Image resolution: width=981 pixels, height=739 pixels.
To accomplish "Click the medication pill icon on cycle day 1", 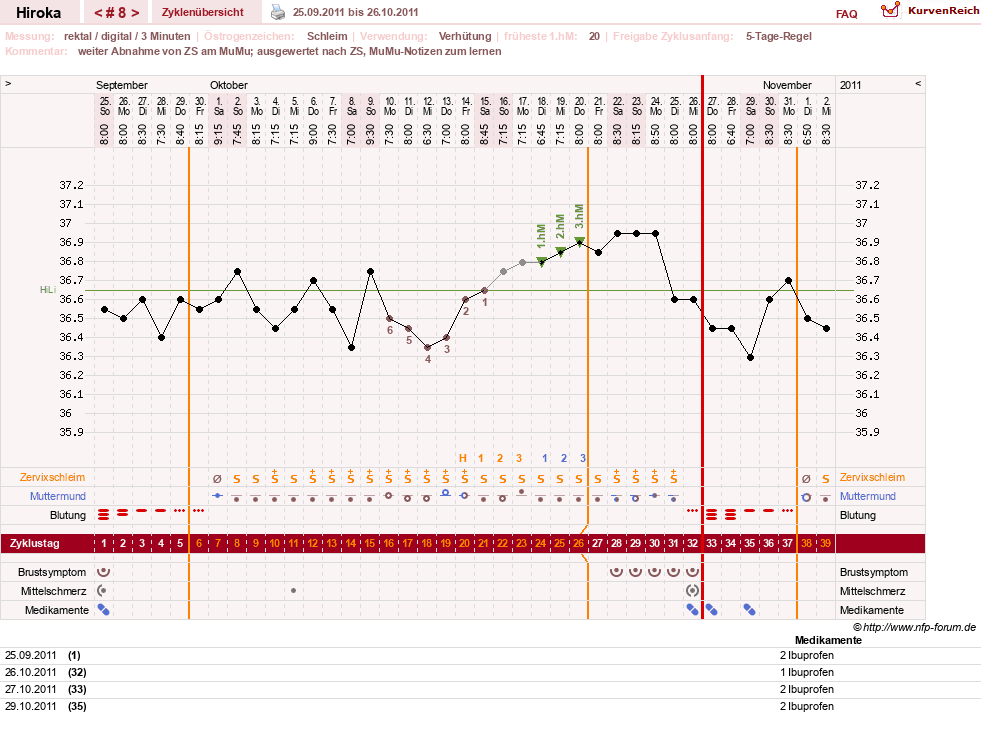I will [x=104, y=609].
